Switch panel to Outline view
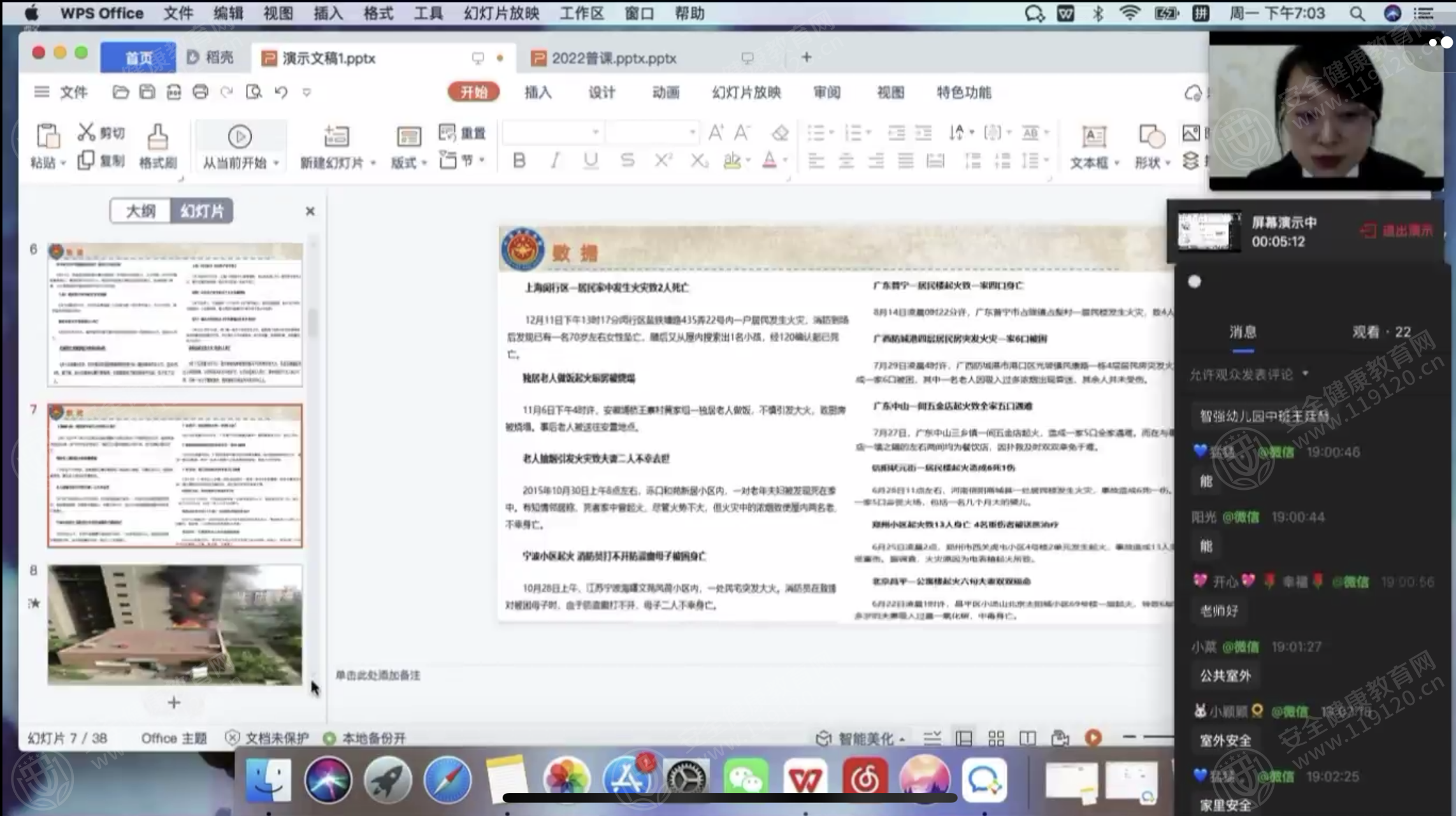The width and height of the screenshot is (1456, 816). click(x=140, y=211)
